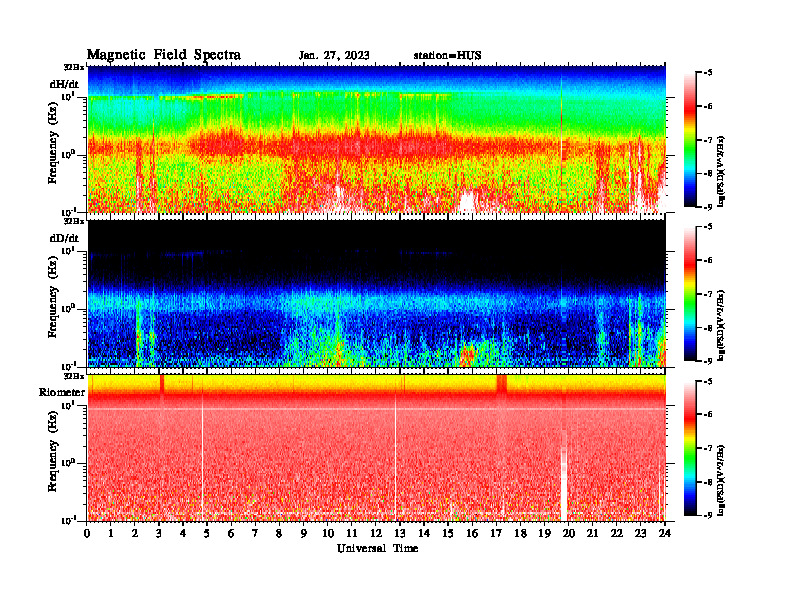792x612 pixels.
Task: Click hour tick label '13' on time axis
Action: point(400,534)
